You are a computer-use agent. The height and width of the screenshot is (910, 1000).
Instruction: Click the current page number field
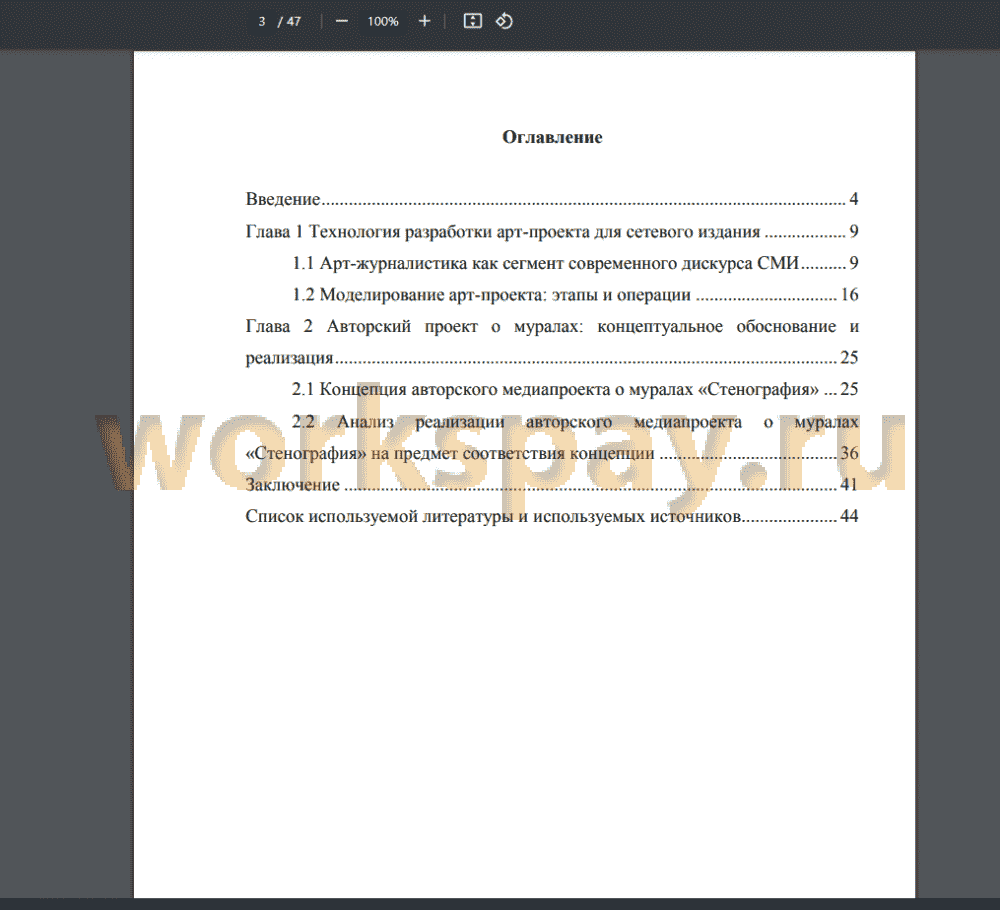(261, 21)
